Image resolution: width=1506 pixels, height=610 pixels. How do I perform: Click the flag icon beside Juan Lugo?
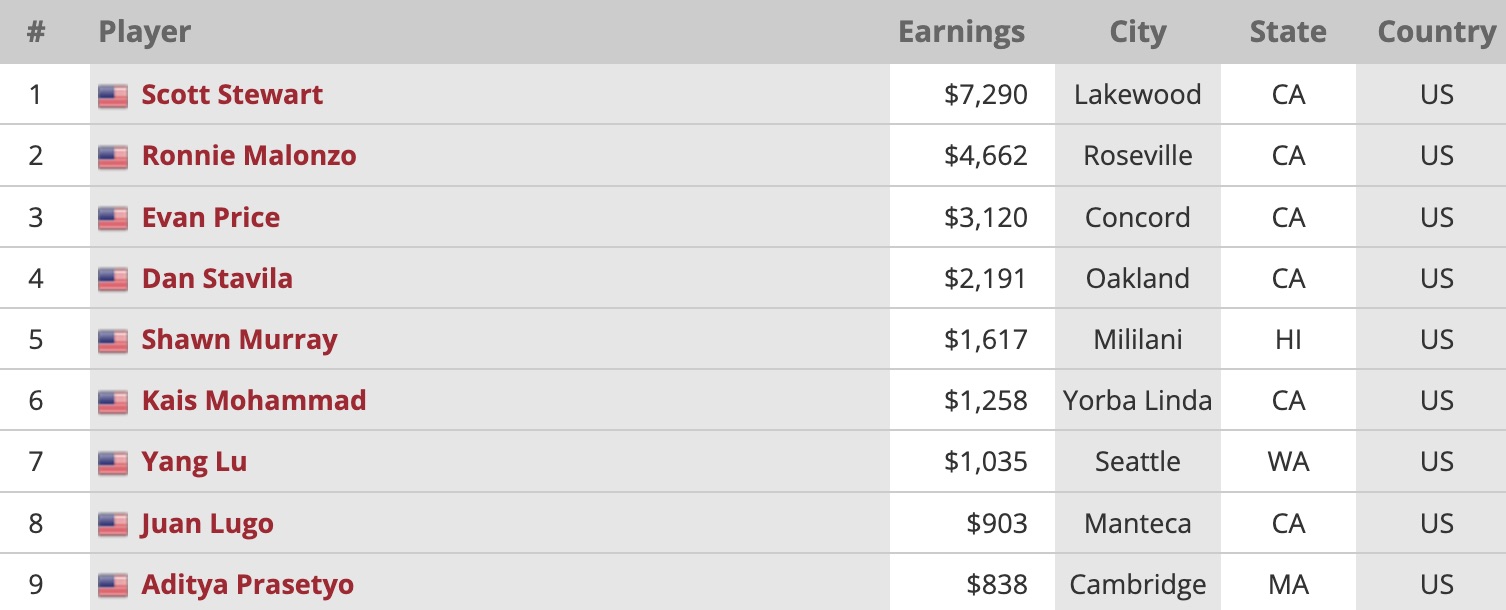pos(113,524)
